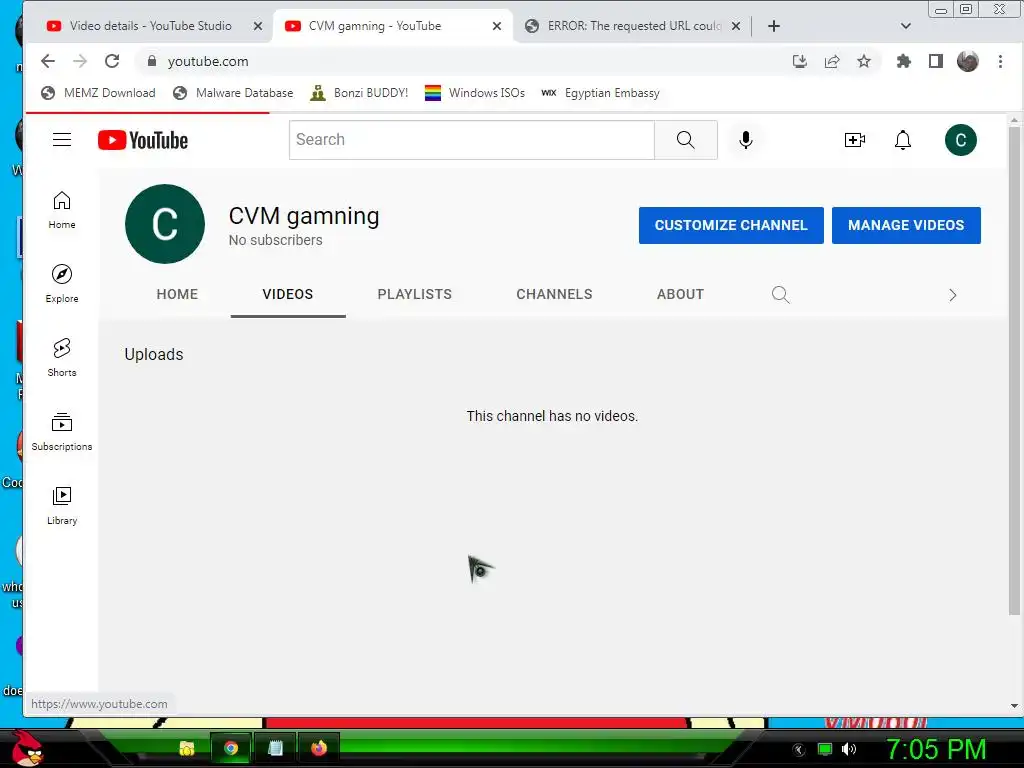Switch to the ERROR requested URL tab
This screenshot has width=1024, height=768.
tap(632, 26)
